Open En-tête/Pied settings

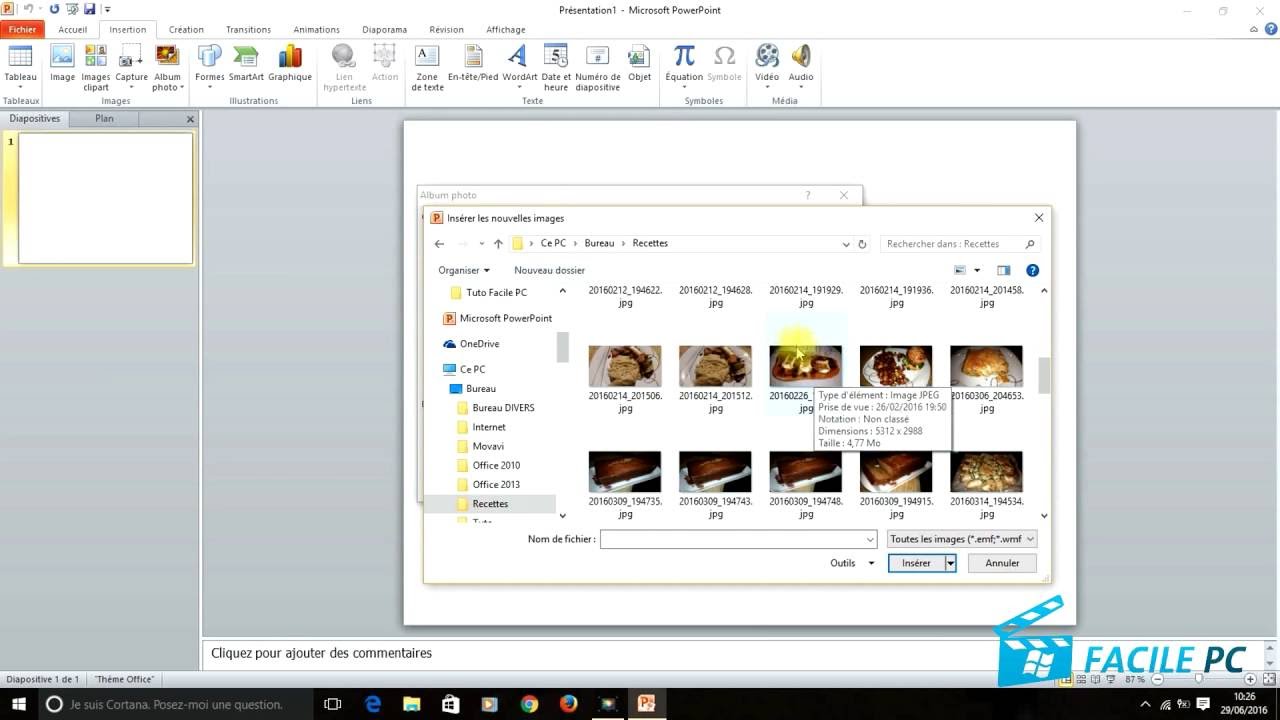point(473,63)
